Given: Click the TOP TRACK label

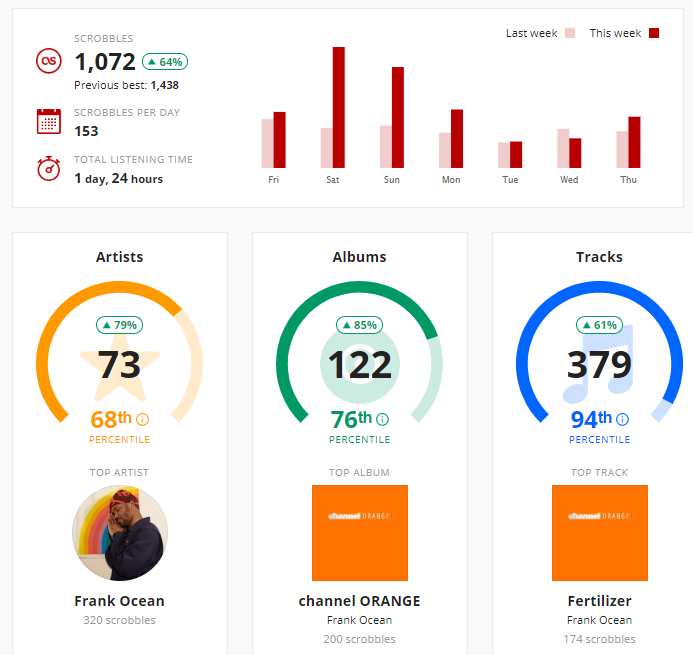Looking at the screenshot, I should tap(599, 472).
